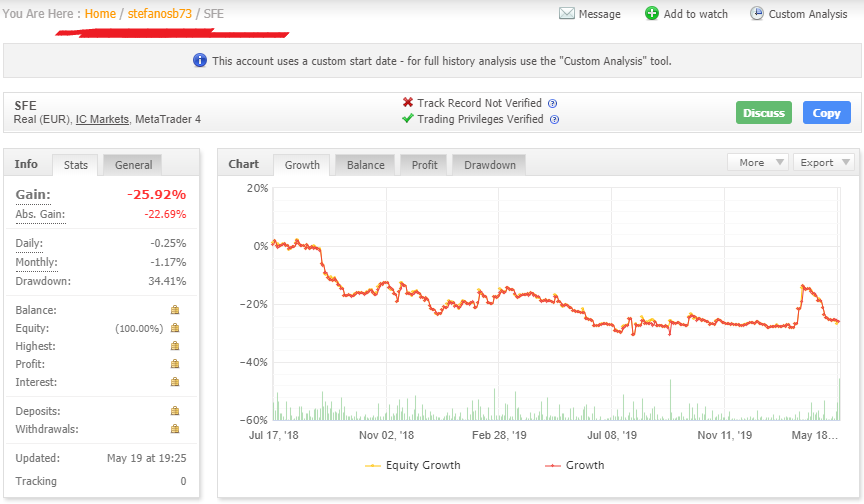The height and width of the screenshot is (504, 864).
Task: Switch to the Drawdown chart tab
Action: pyautogui.click(x=490, y=165)
